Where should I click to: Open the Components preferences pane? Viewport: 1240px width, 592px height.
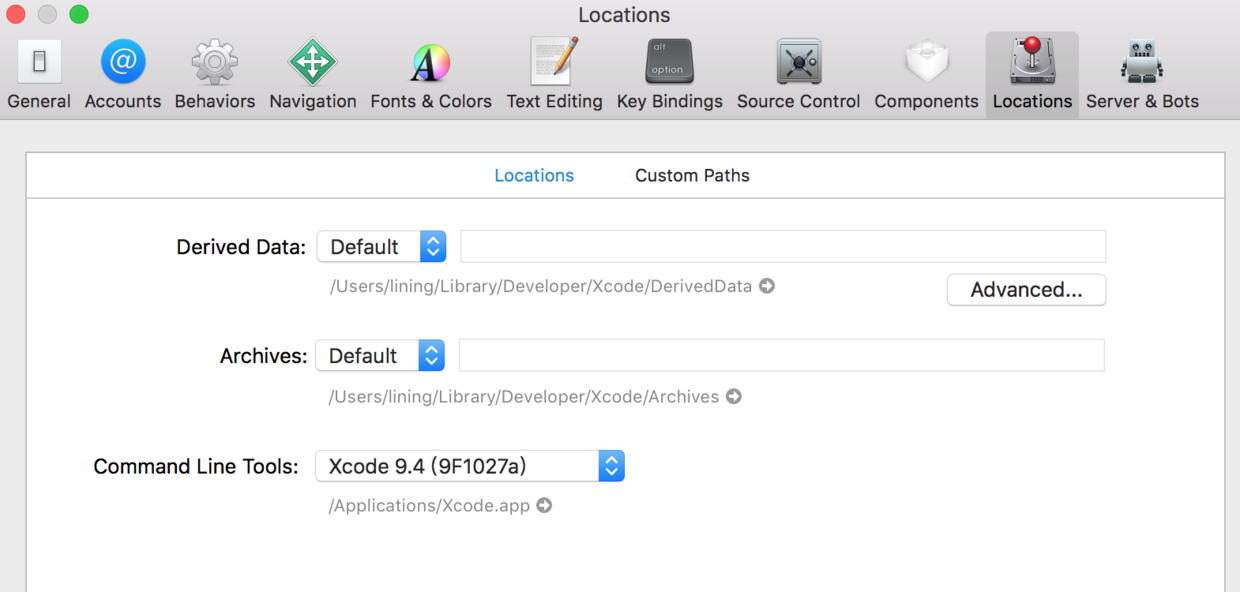pos(926,75)
